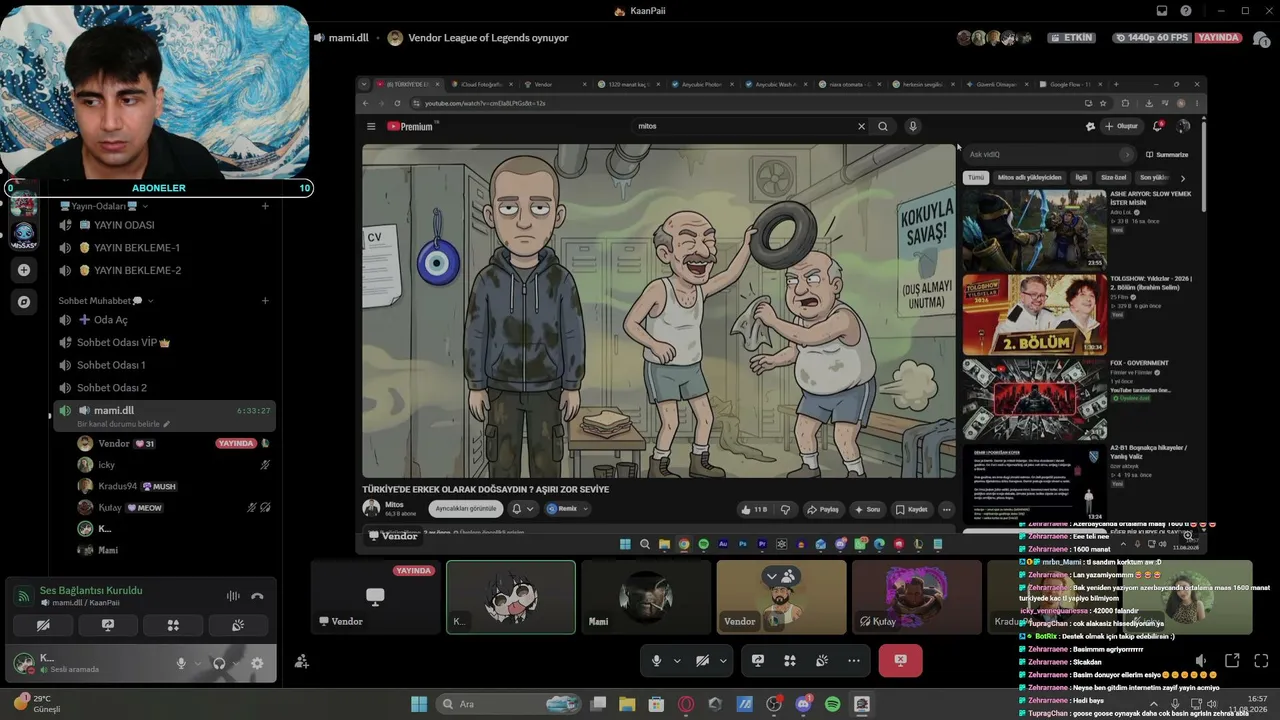Show hidden icons in the system tray

[1153, 704]
